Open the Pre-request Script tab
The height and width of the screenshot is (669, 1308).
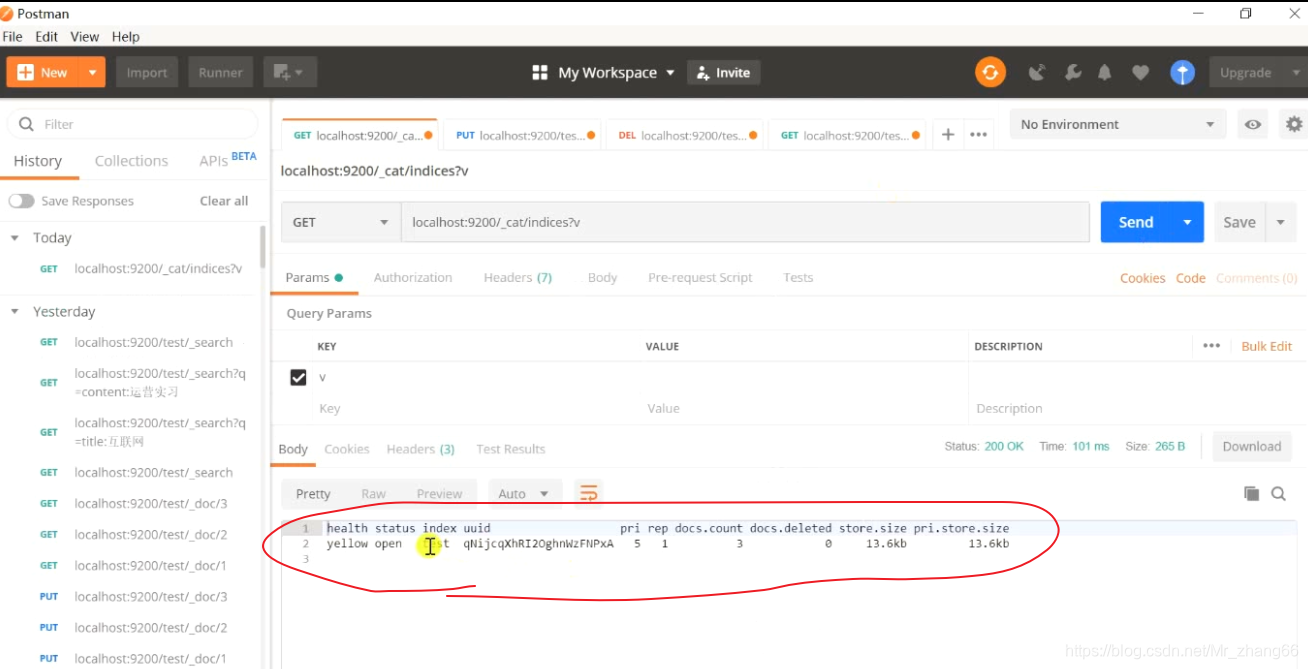point(700,277)
